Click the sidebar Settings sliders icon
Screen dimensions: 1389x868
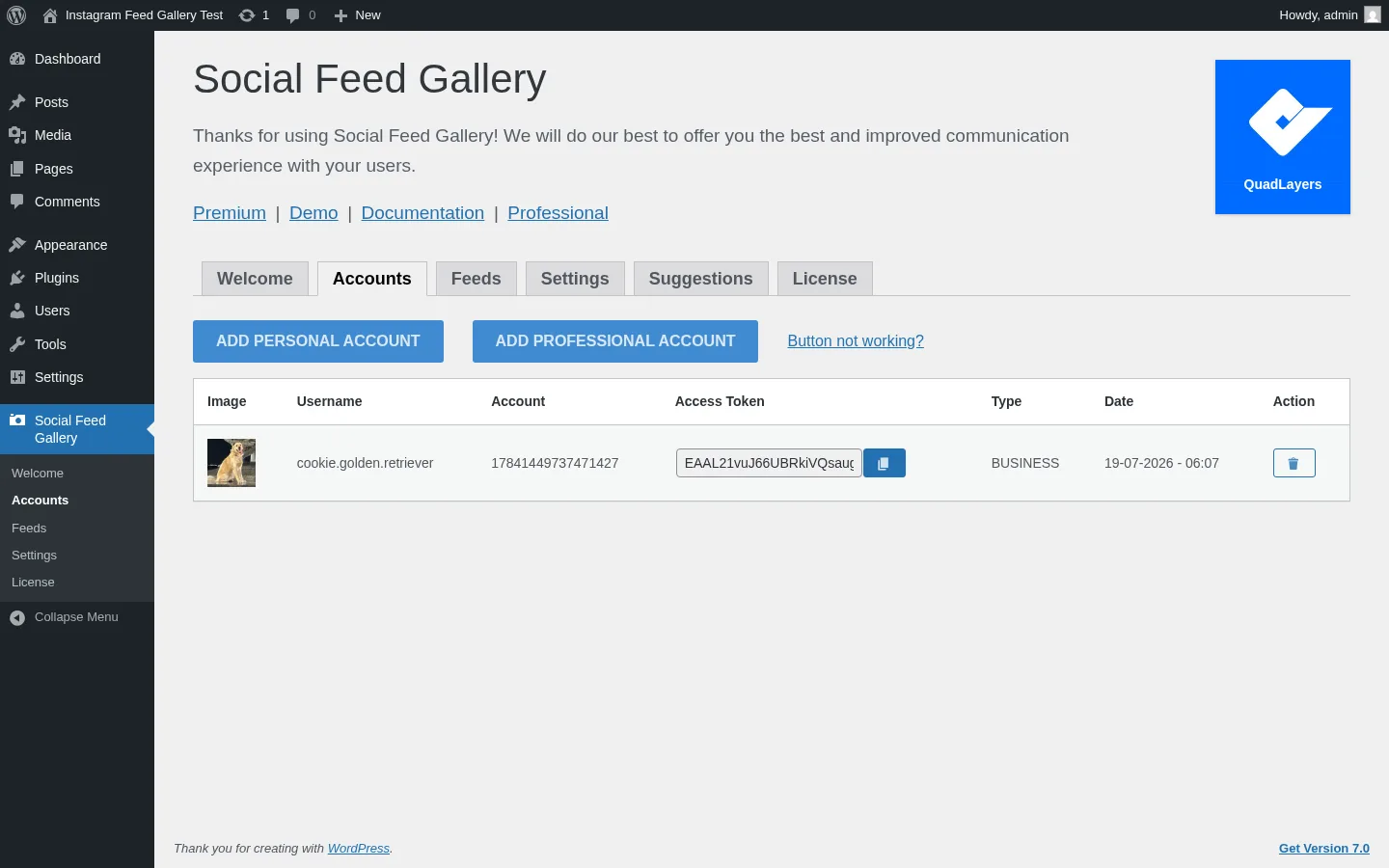(x=17, y=377)
